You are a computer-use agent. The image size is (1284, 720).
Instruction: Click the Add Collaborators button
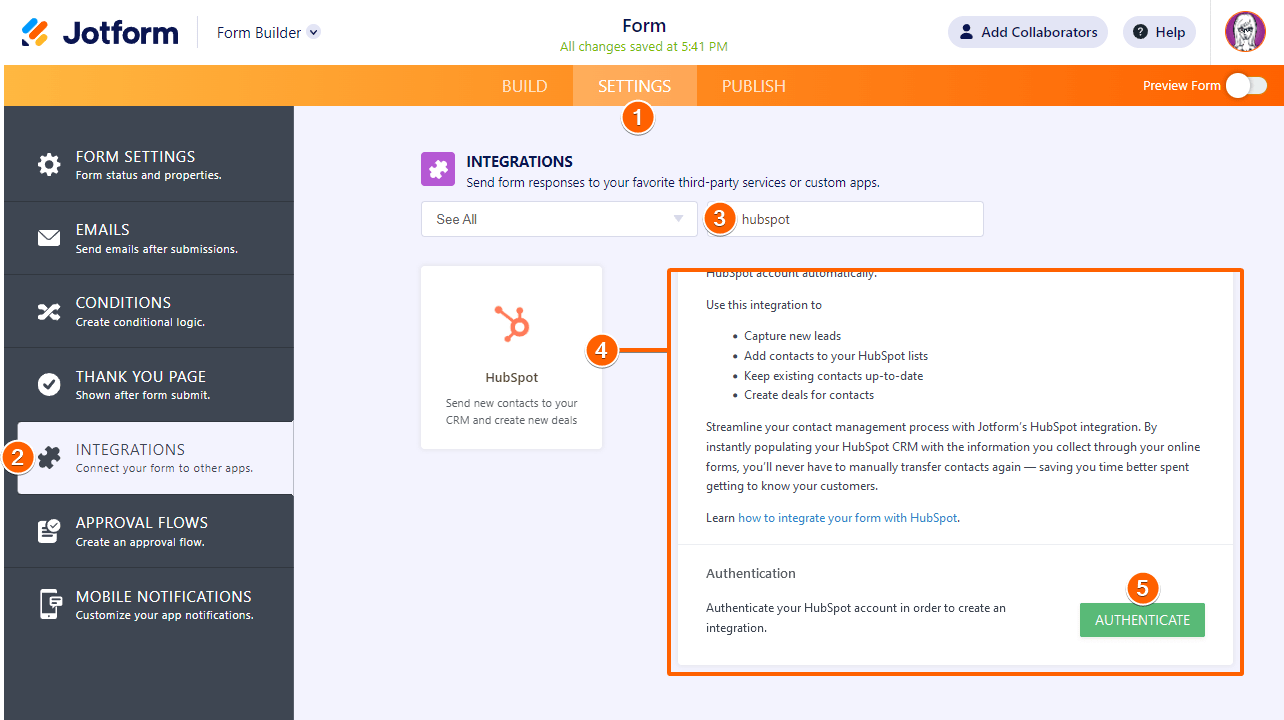pos(1028,32)
